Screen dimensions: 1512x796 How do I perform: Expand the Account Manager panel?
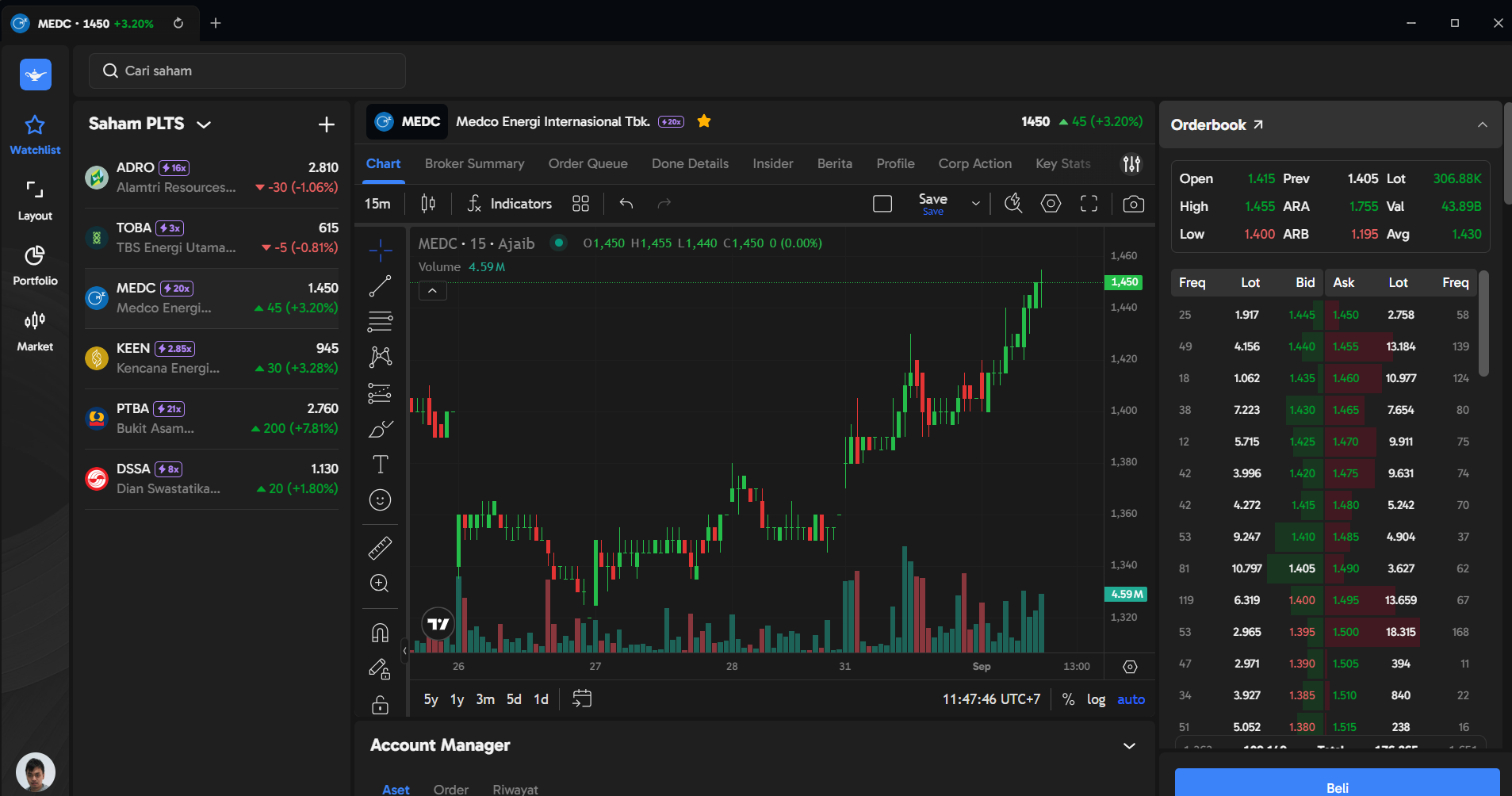[x=1130, y=746]
